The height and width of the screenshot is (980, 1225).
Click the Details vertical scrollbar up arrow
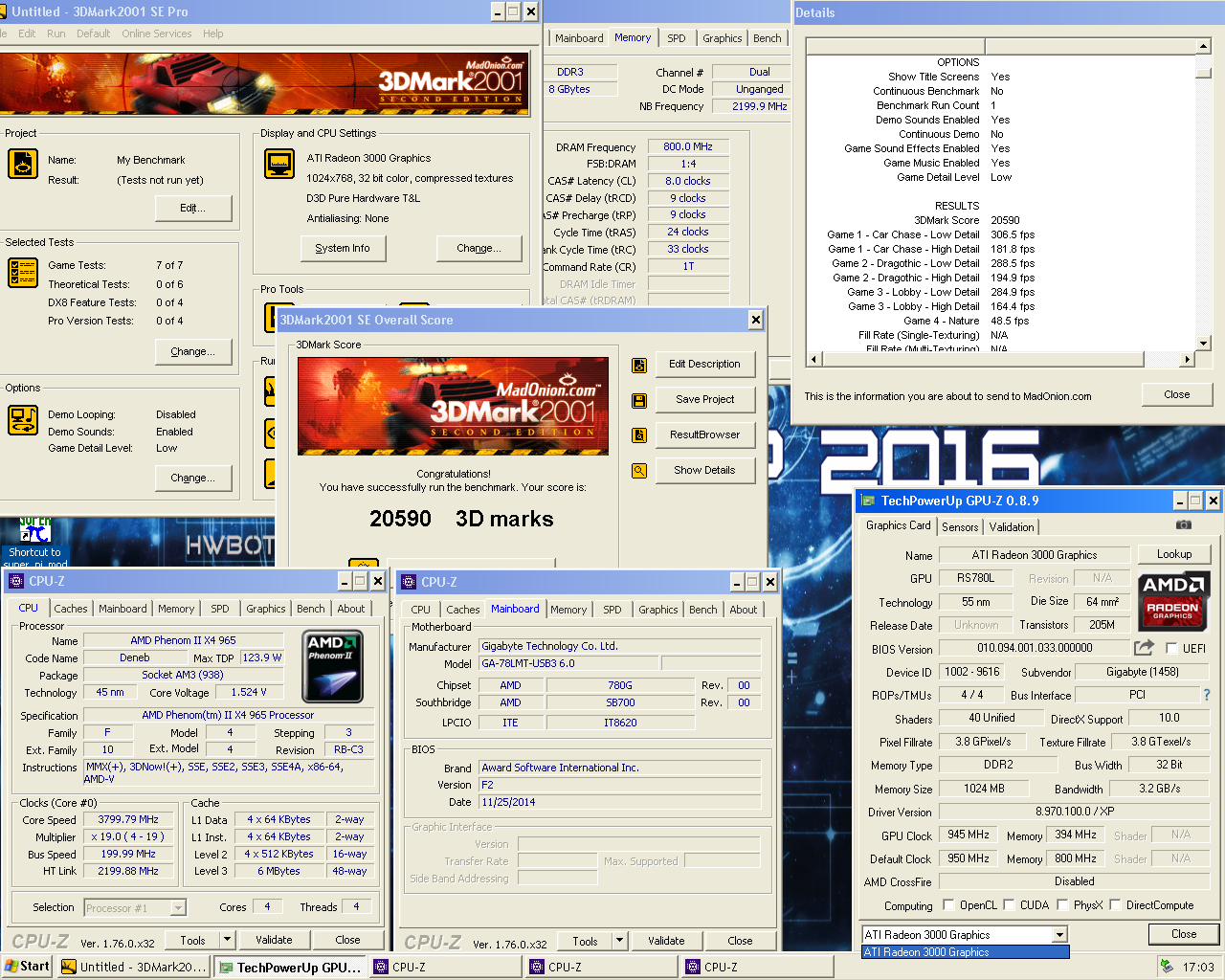tap(1204, 46)
